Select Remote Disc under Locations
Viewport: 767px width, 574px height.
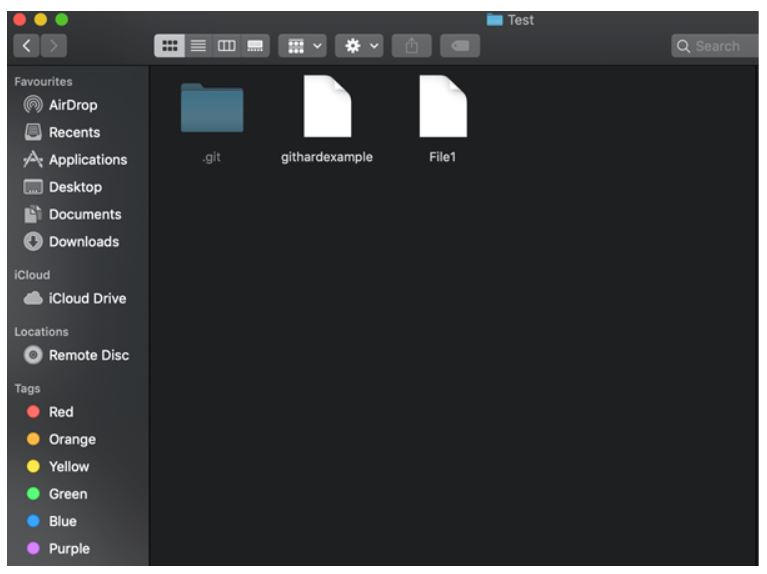pyautogui.click(x=76, y=355)
